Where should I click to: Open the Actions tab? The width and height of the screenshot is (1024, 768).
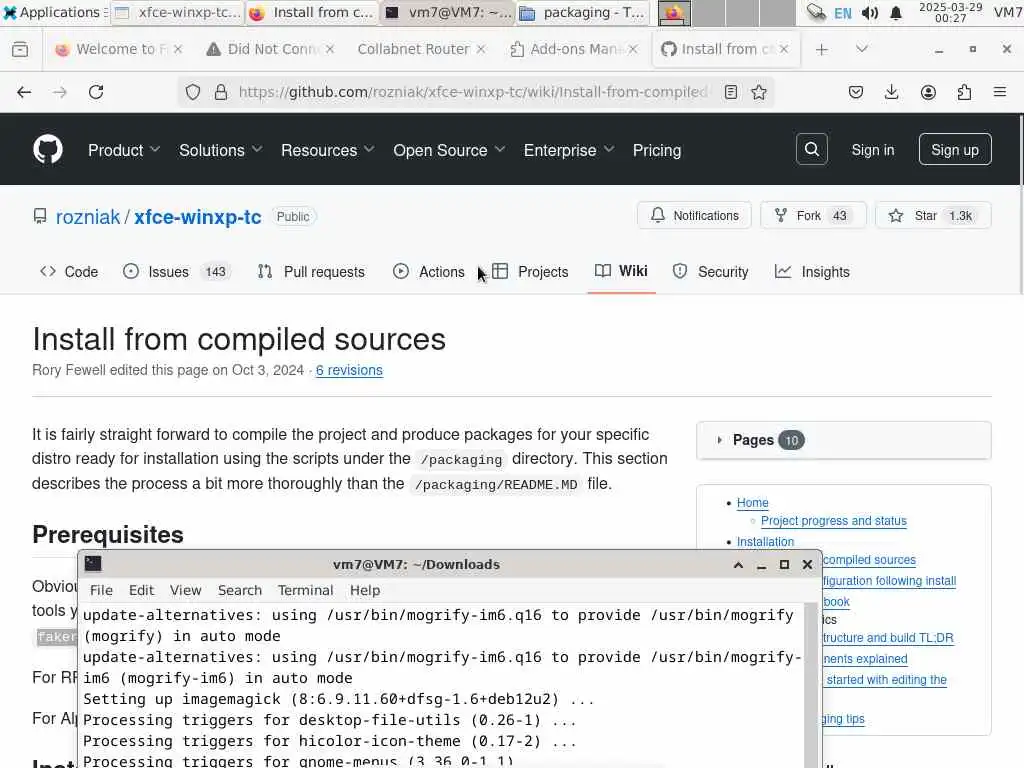[429, 272]
